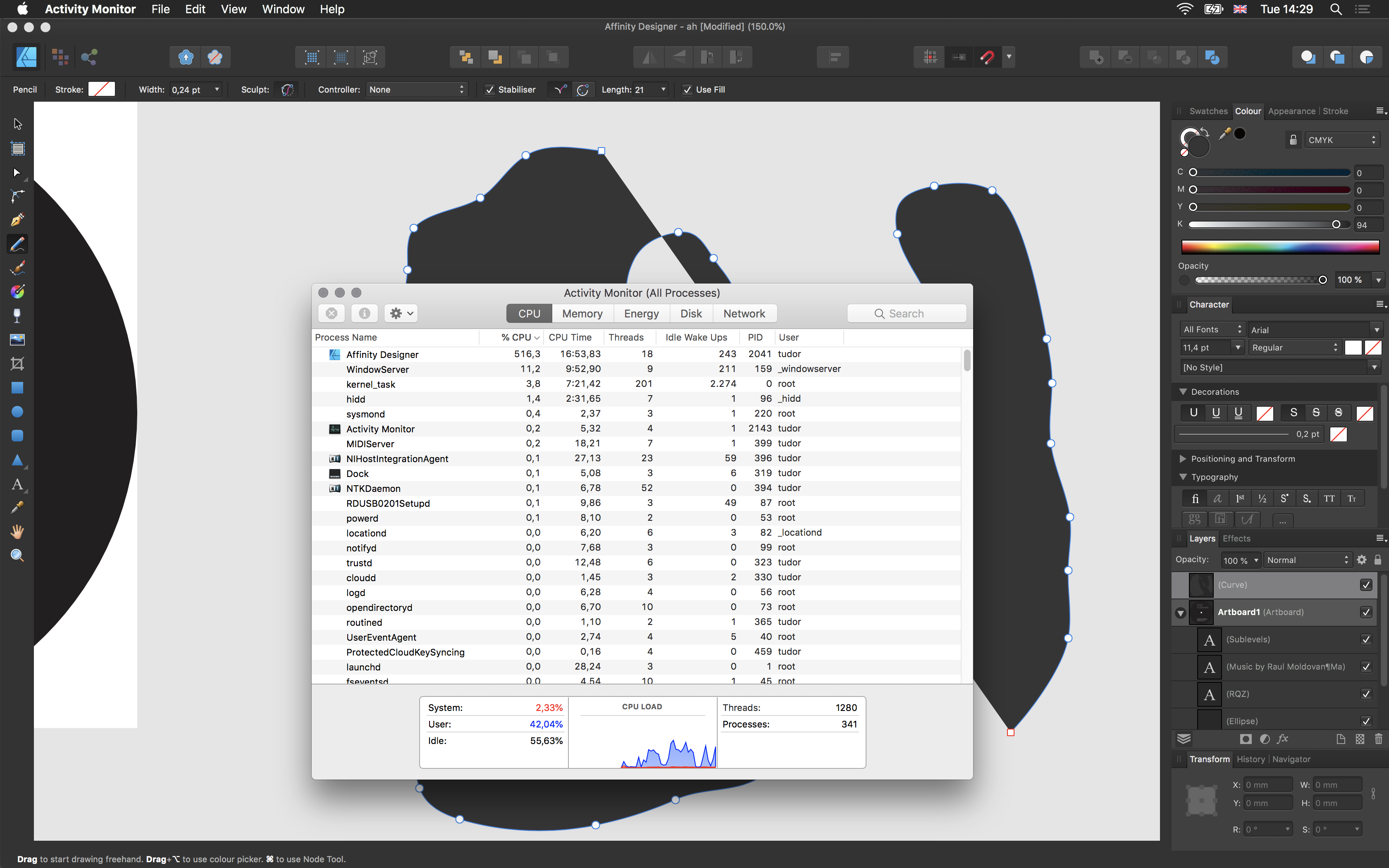Click the Activity Monitor search field
The width and height of the screenshot is (1389, 868).
(x=907, y=313)
